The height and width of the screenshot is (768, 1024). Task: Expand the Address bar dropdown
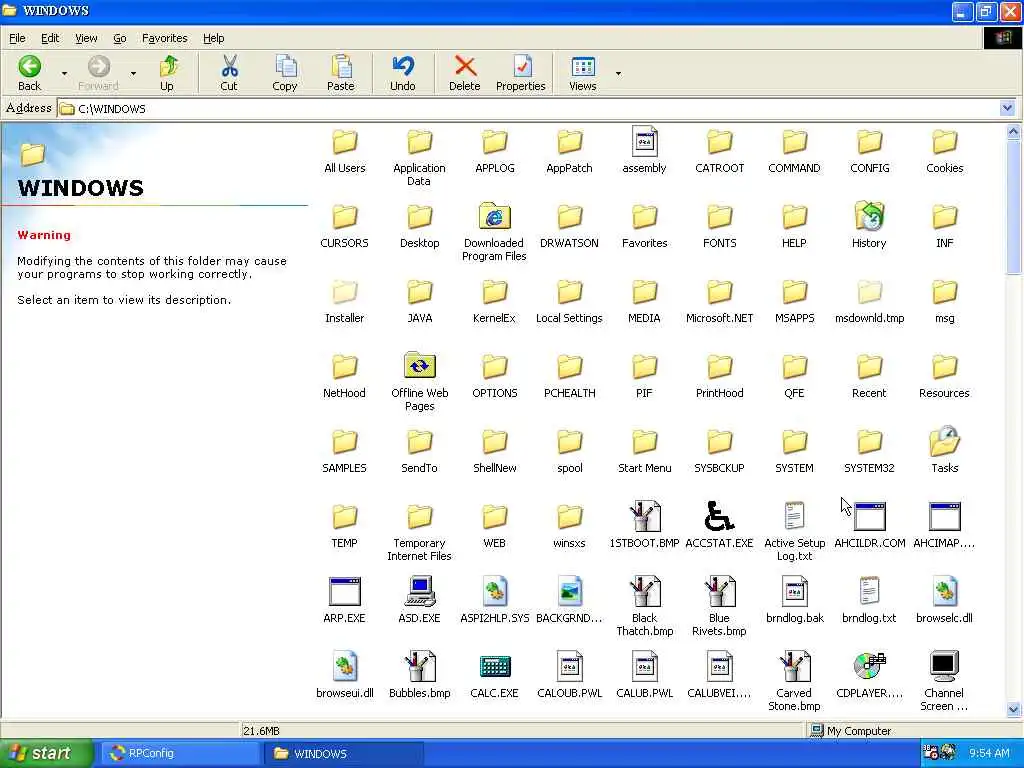click(1007, 108)
